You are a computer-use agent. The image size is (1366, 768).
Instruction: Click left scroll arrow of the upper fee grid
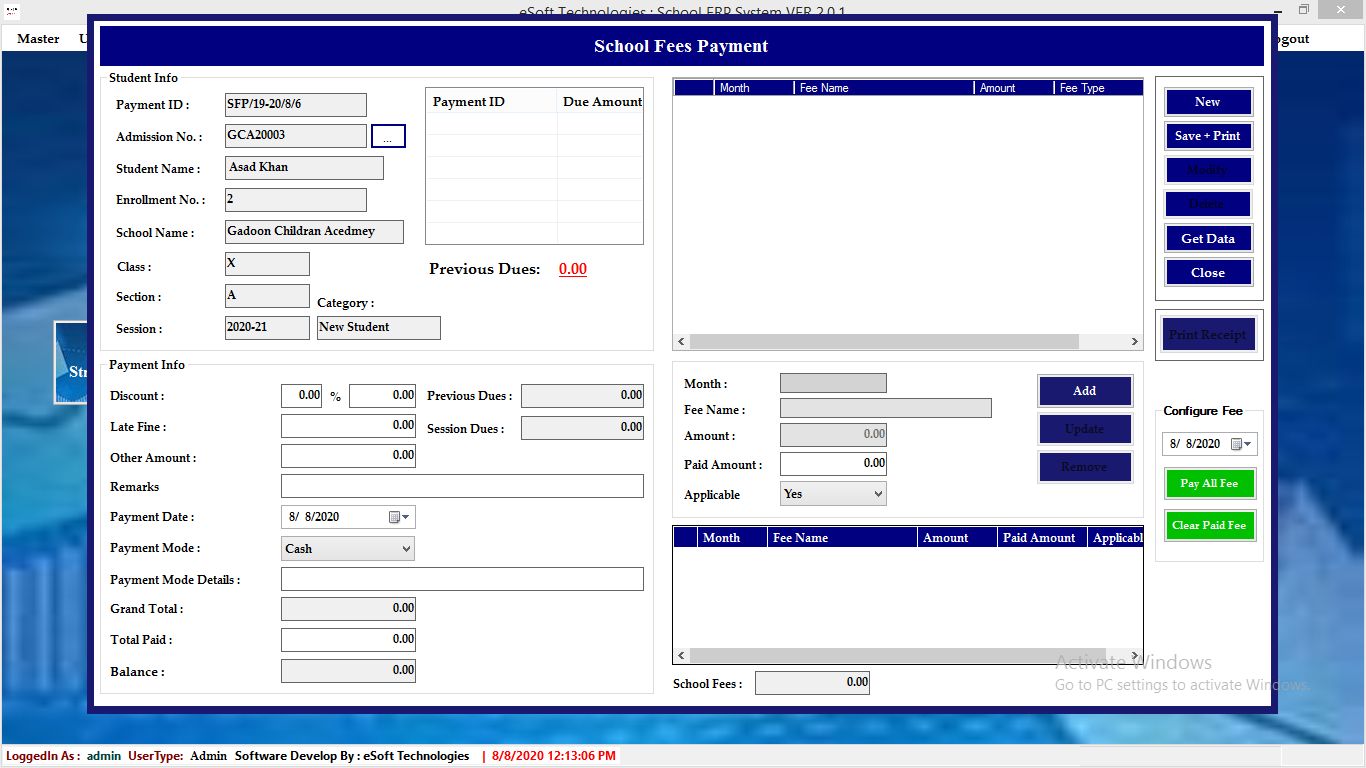point(681,342)
